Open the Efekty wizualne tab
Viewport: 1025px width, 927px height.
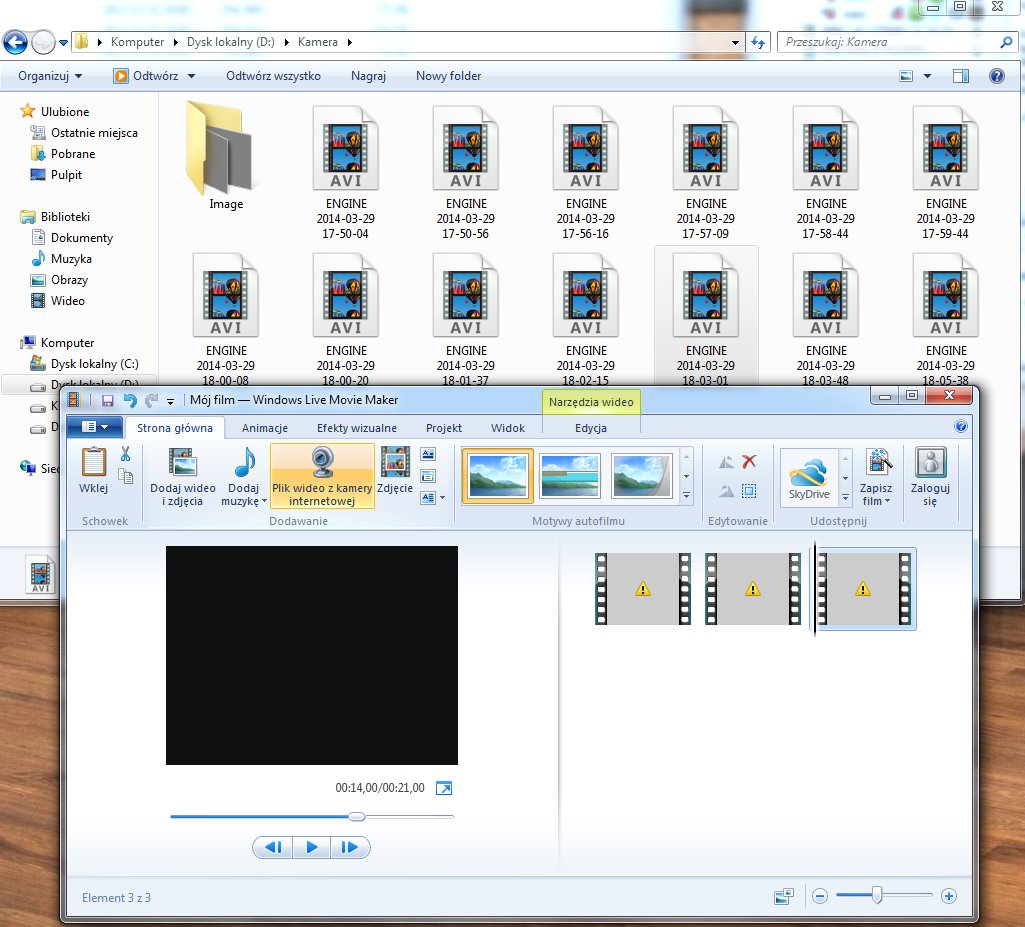356,428
